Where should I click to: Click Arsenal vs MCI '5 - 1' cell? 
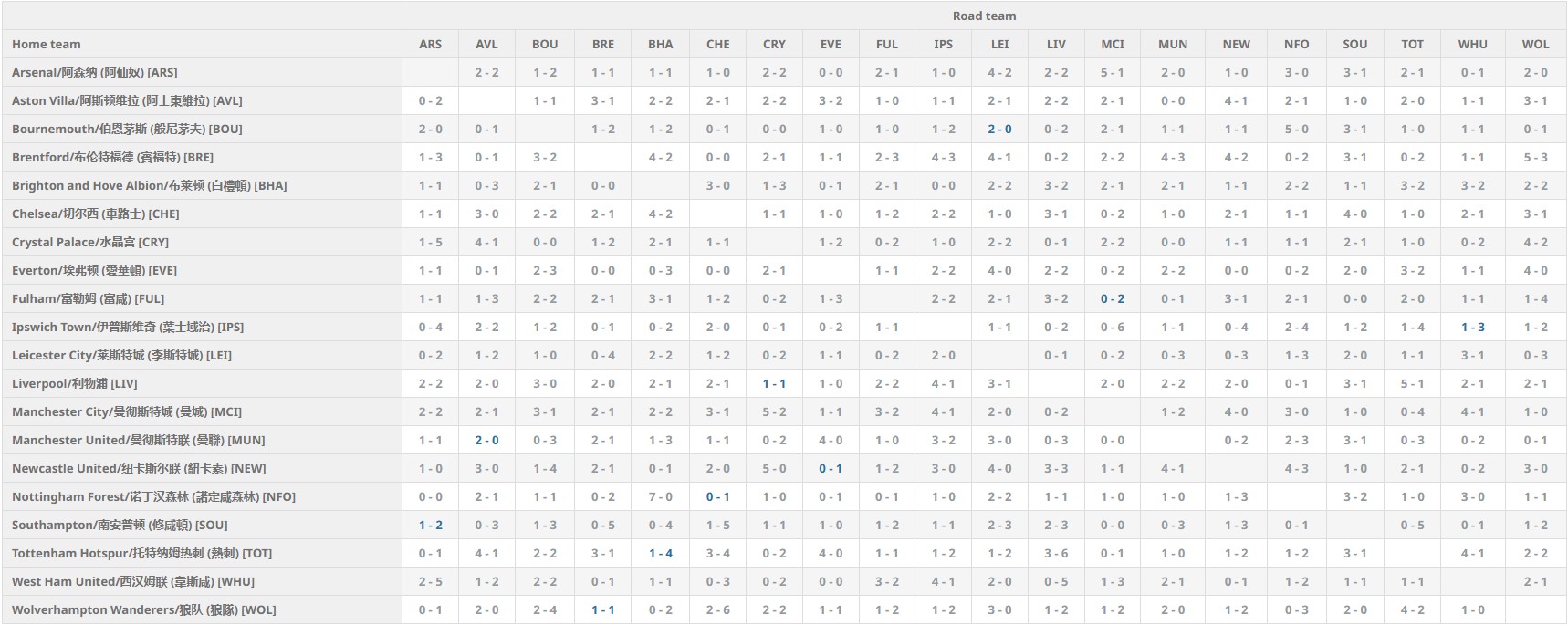pos(1112,72)
